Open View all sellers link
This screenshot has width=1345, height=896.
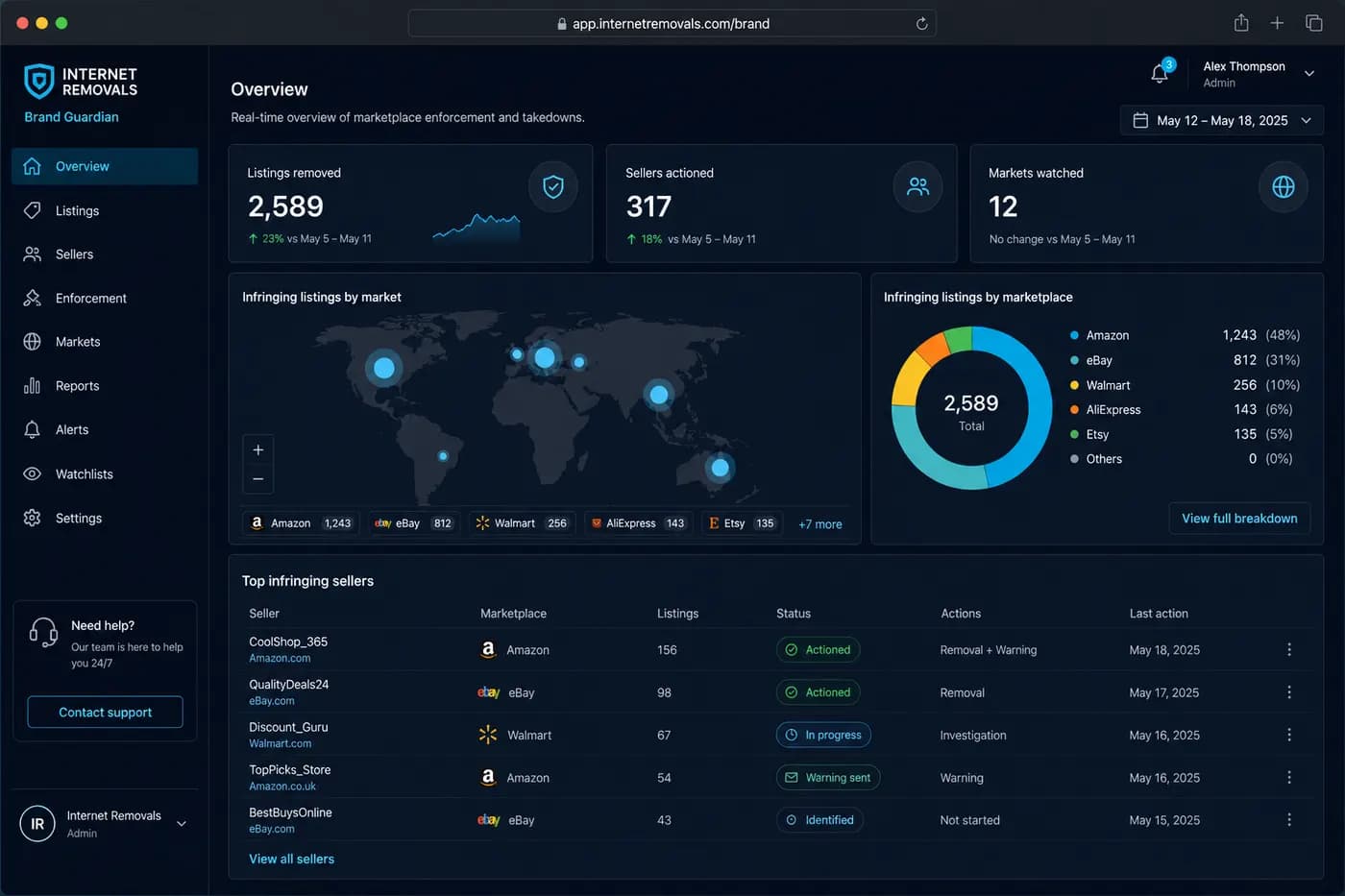pyautogui.click(x=291, y=859)
